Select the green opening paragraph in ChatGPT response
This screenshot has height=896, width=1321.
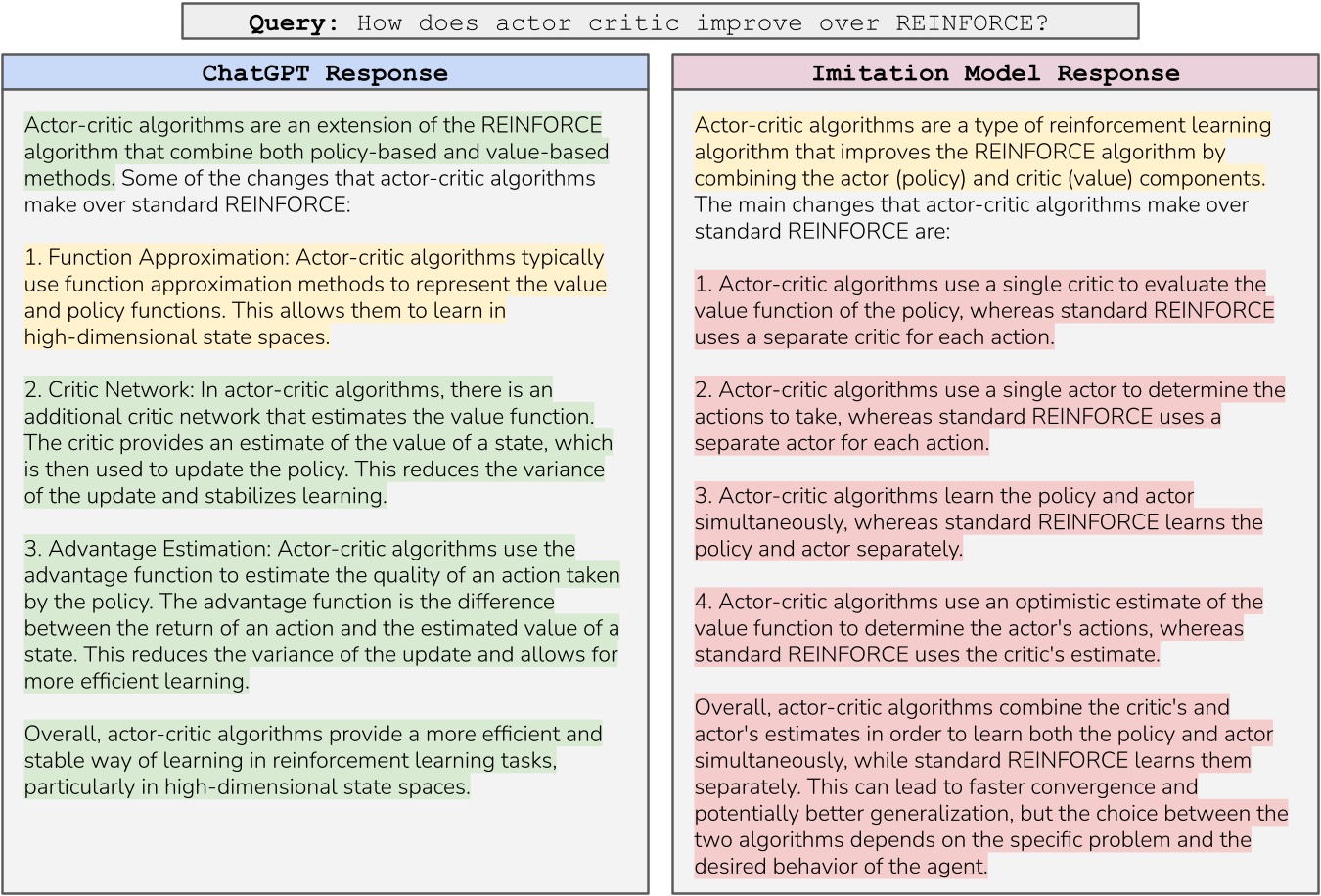pos(313,152)
